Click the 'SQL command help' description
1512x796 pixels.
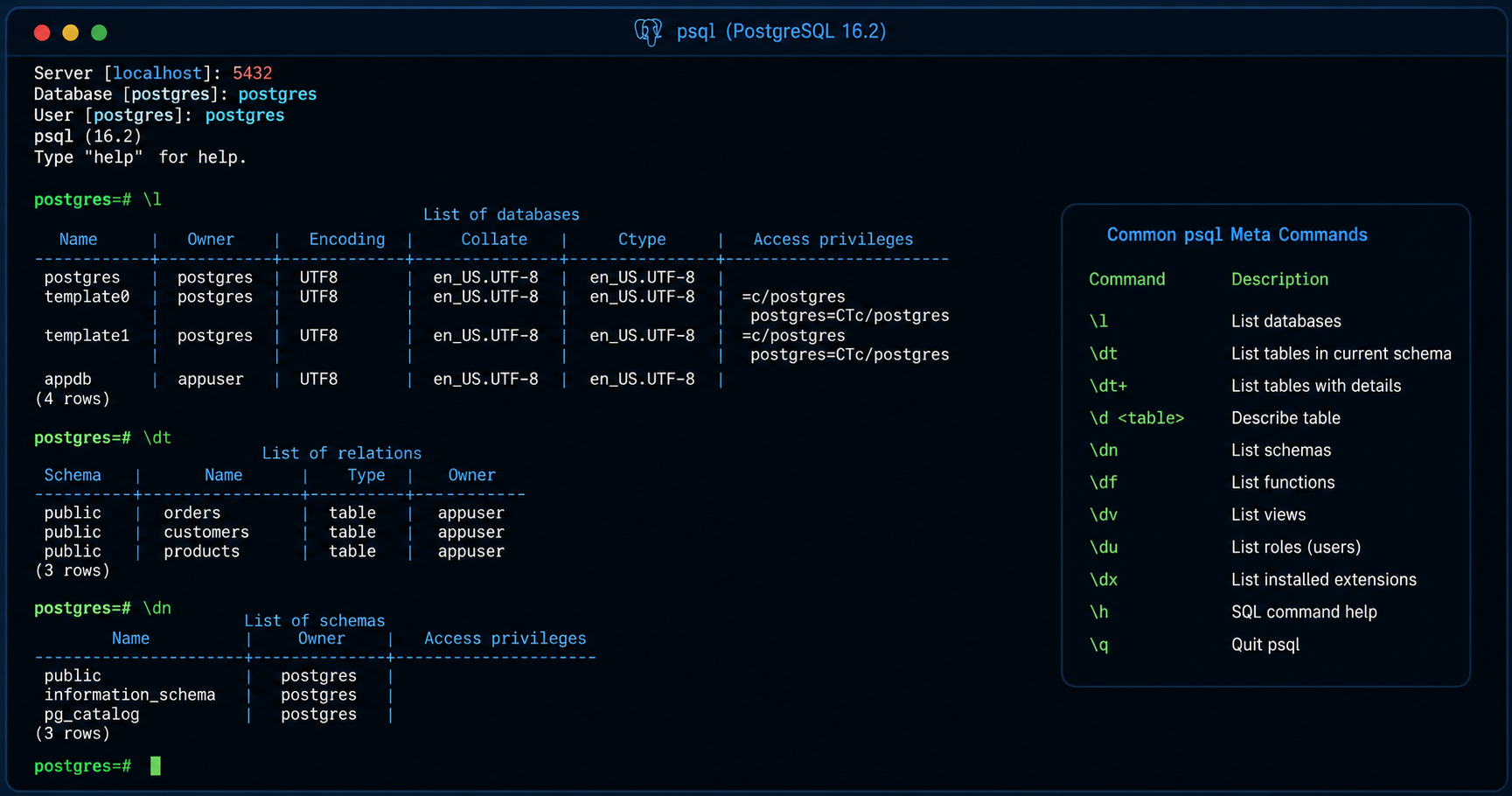tap(1304, 612)
